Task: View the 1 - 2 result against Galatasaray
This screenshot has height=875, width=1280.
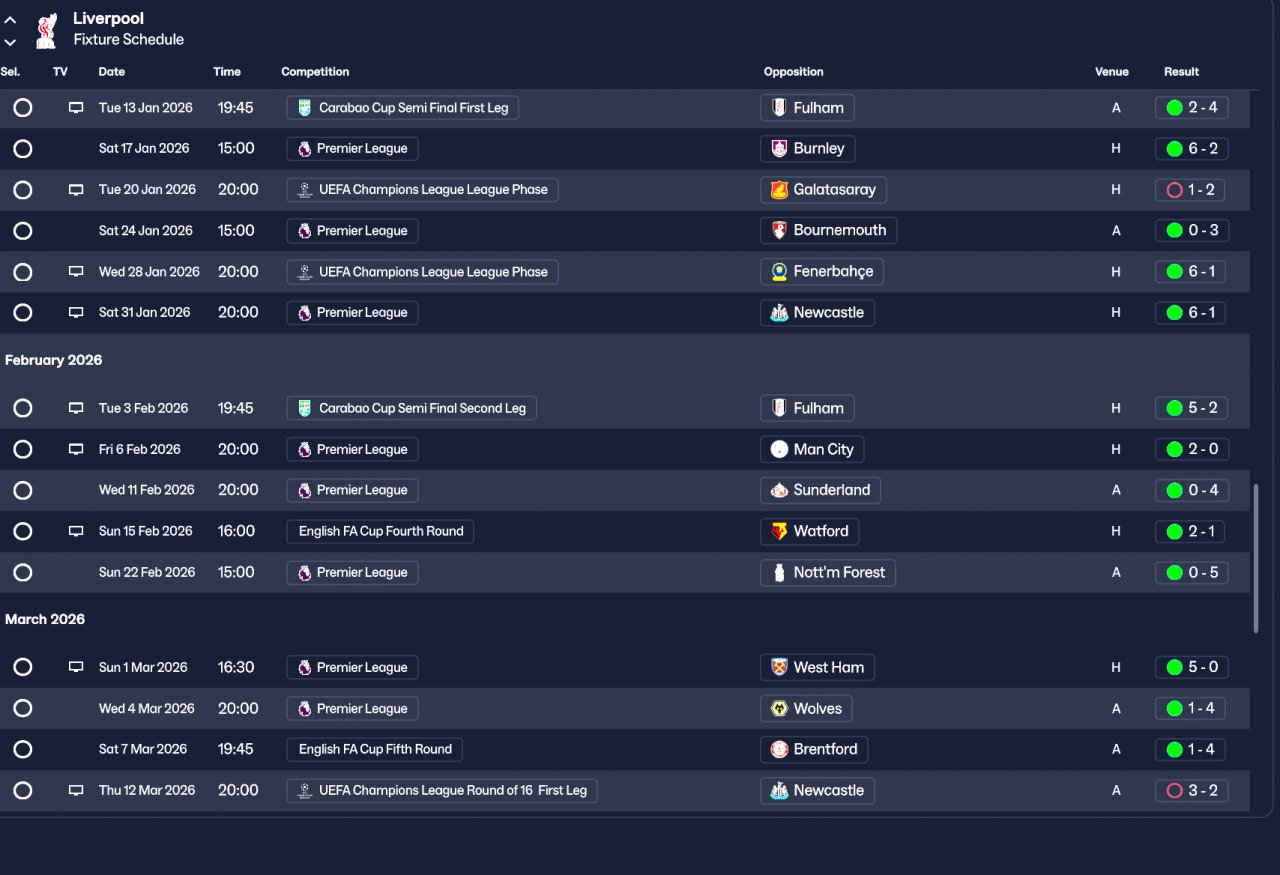Action: click(x=1192, y=190)
